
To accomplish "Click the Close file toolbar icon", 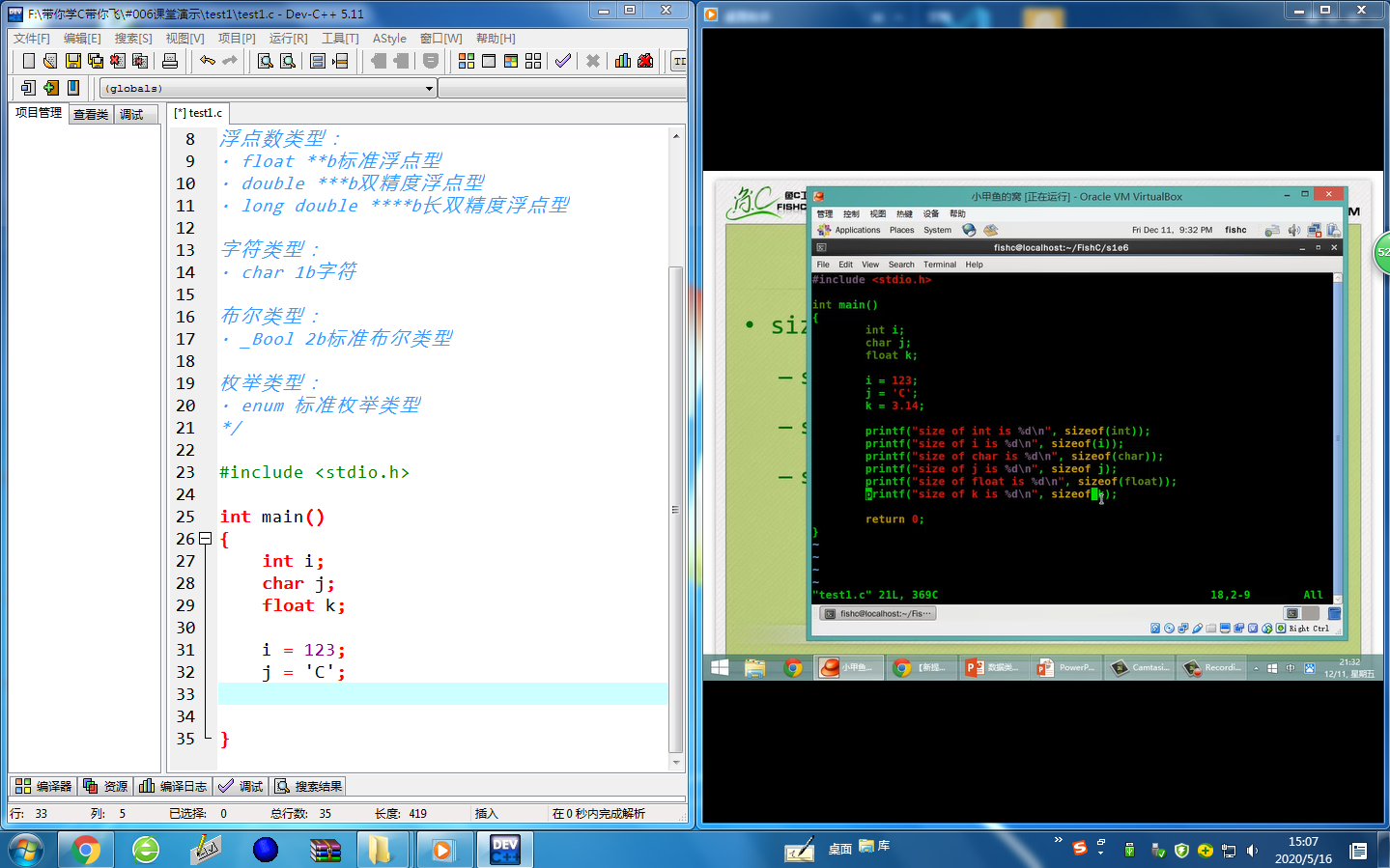I will pos(118,61).
